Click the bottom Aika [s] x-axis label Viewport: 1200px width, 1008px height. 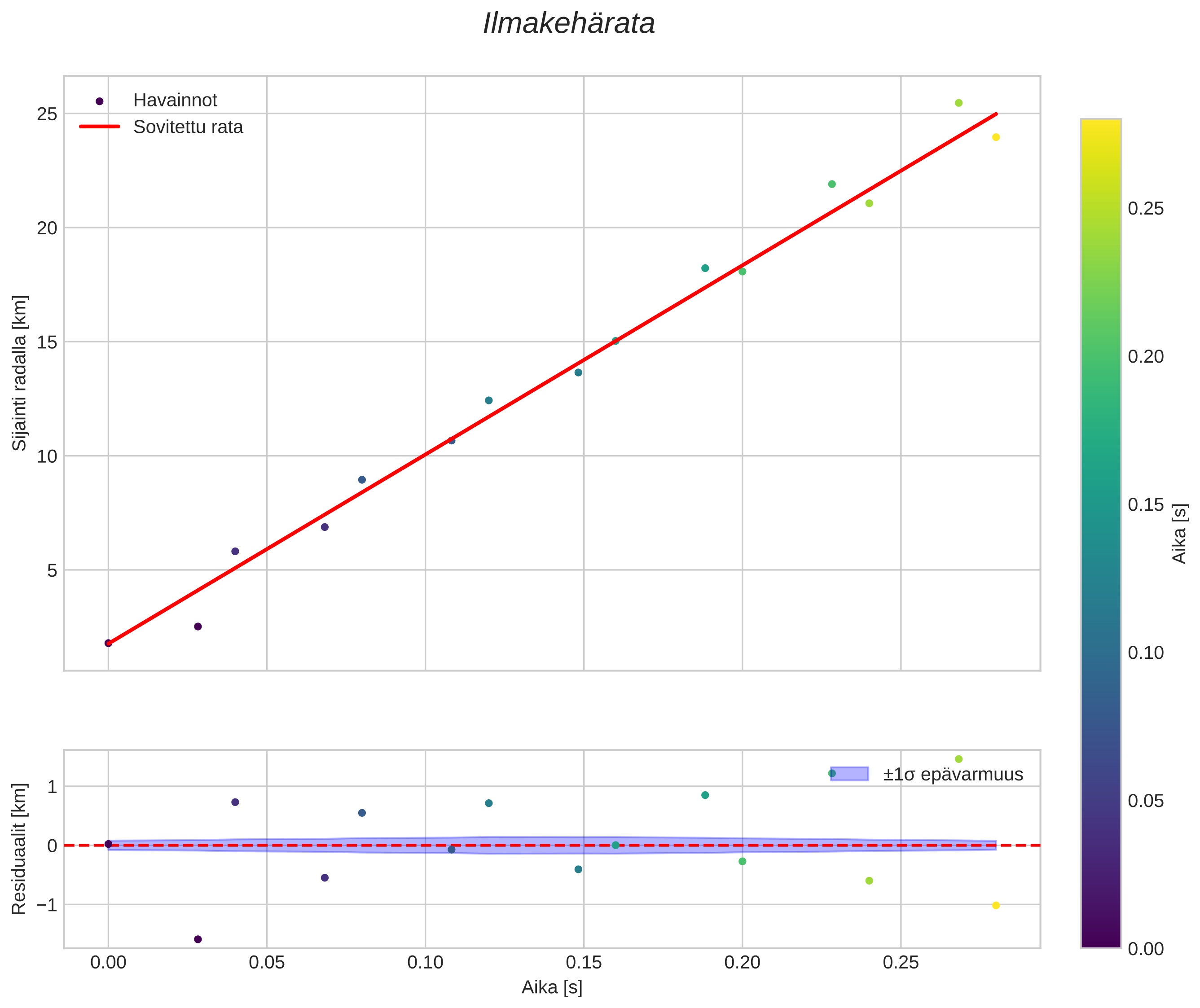point(552,987)
